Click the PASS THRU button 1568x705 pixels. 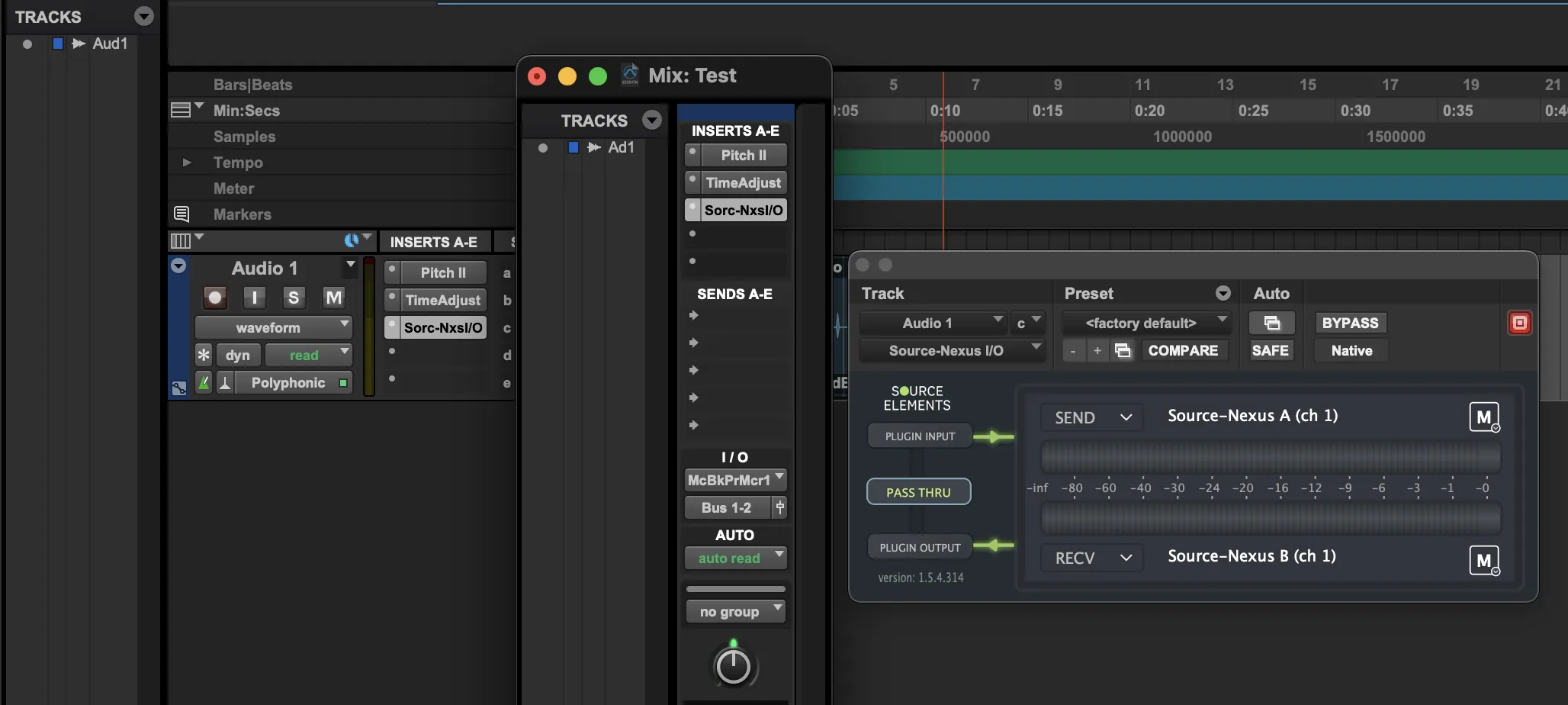[918, 492]
